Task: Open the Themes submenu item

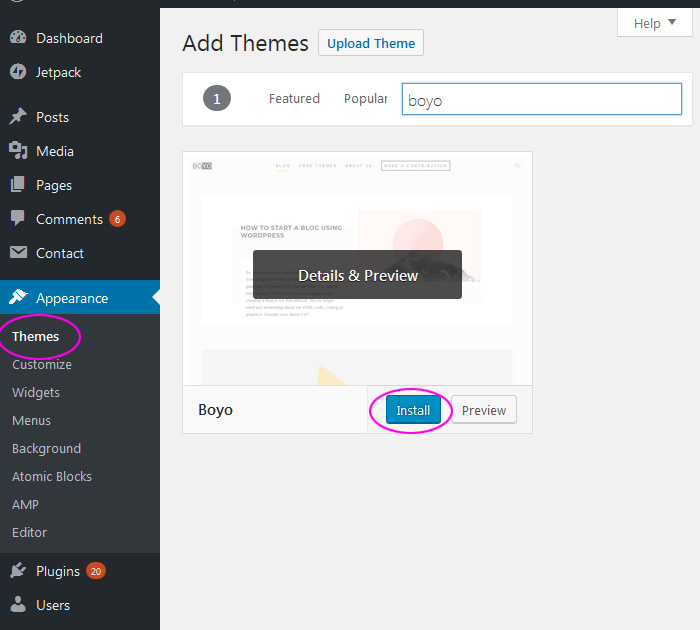Action: click(36, 336)
